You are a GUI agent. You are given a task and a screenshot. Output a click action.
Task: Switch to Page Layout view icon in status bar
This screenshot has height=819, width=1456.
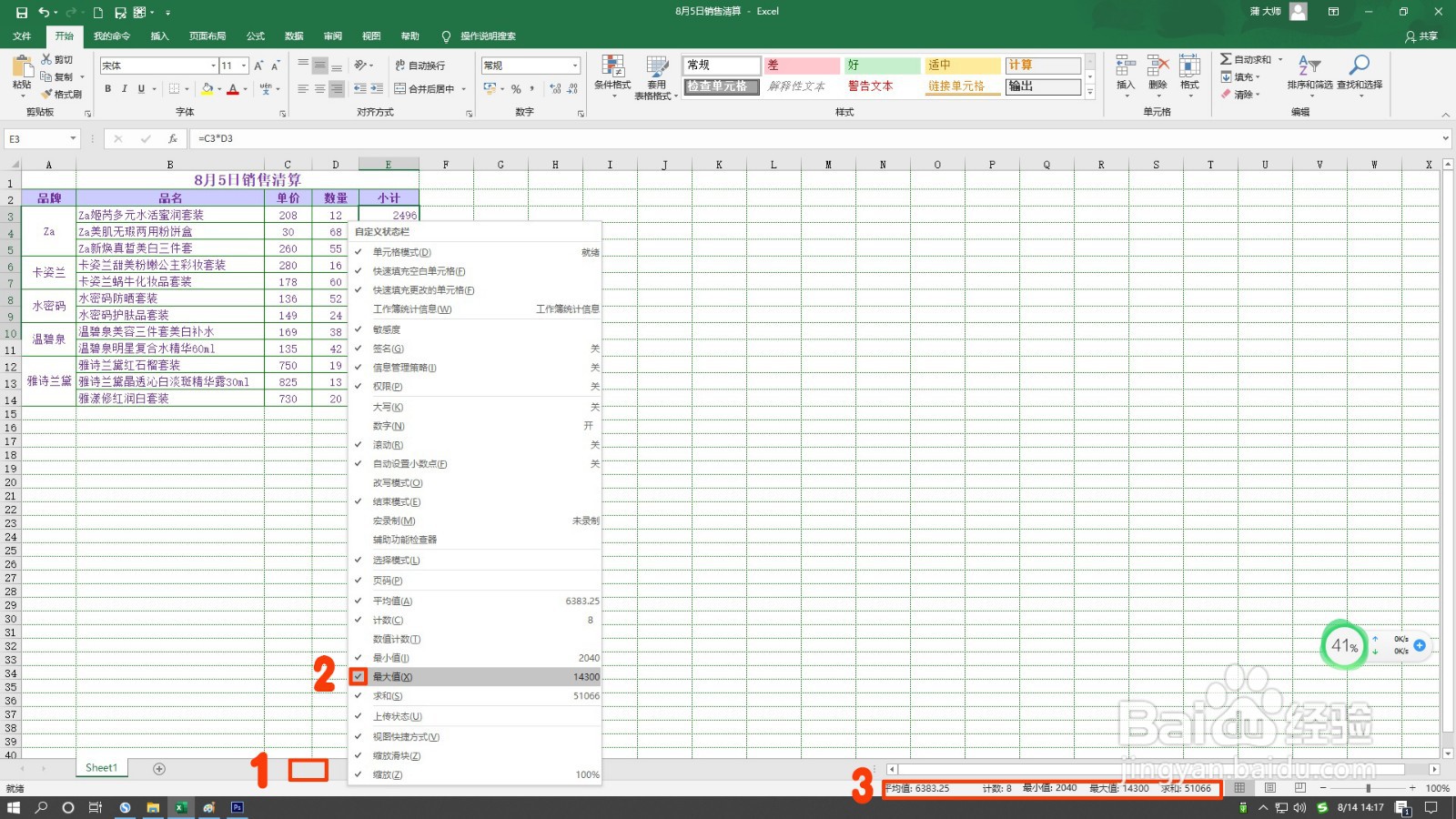click(x=1270, y=788)
